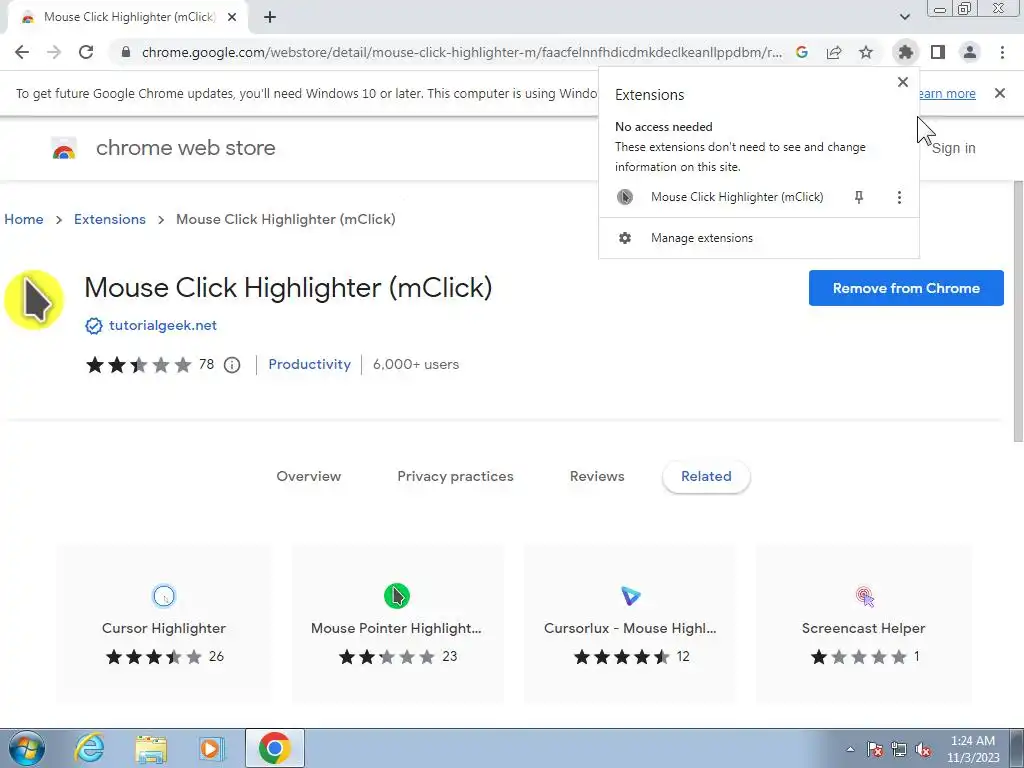
Task: Click the Action Center flag tray icon
Action: coord(875,750)
